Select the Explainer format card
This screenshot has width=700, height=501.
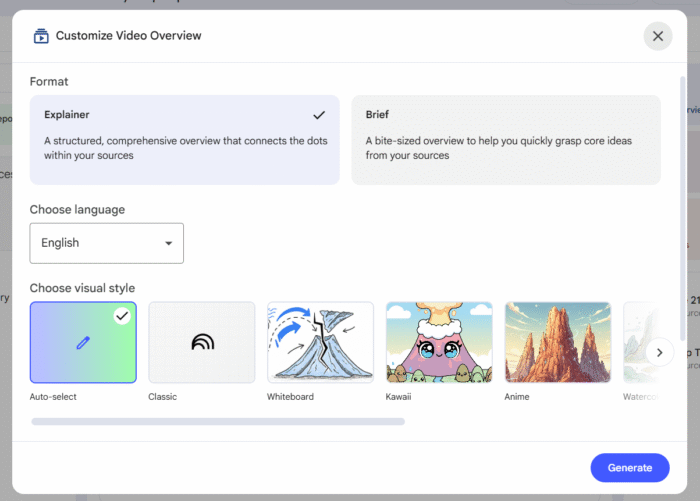pos(185,140)
